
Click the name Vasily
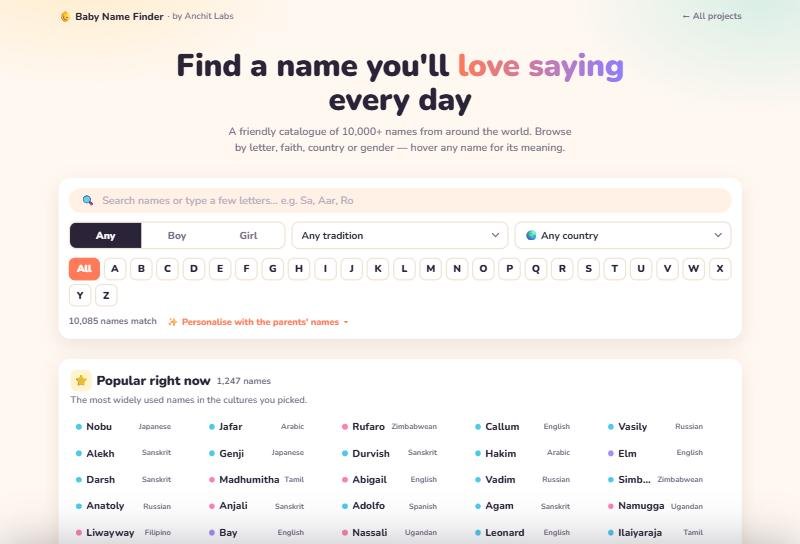coord(633,427)
